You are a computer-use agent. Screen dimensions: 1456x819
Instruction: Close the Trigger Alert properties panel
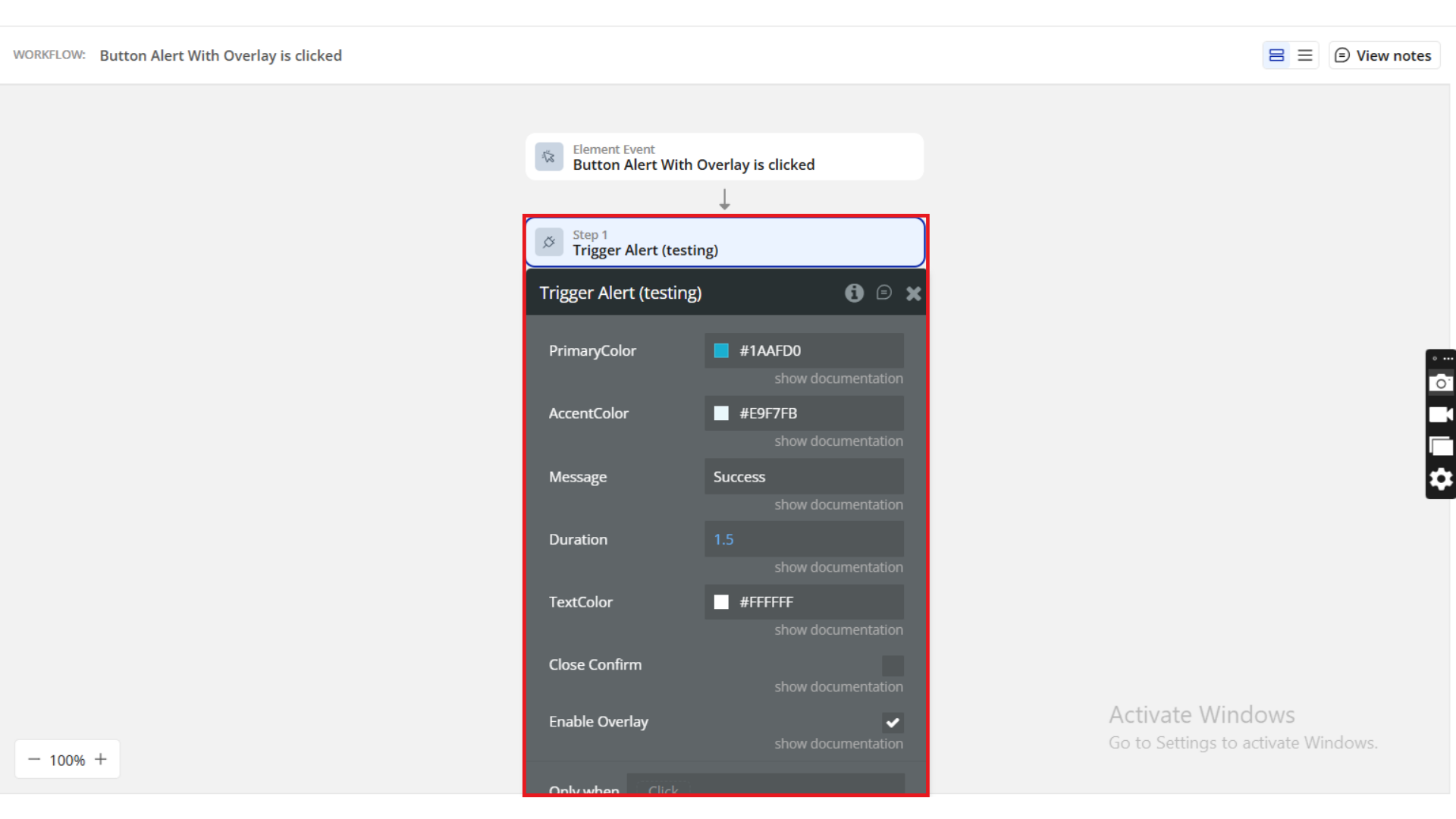pyautogui.click(x=913, y=293)
